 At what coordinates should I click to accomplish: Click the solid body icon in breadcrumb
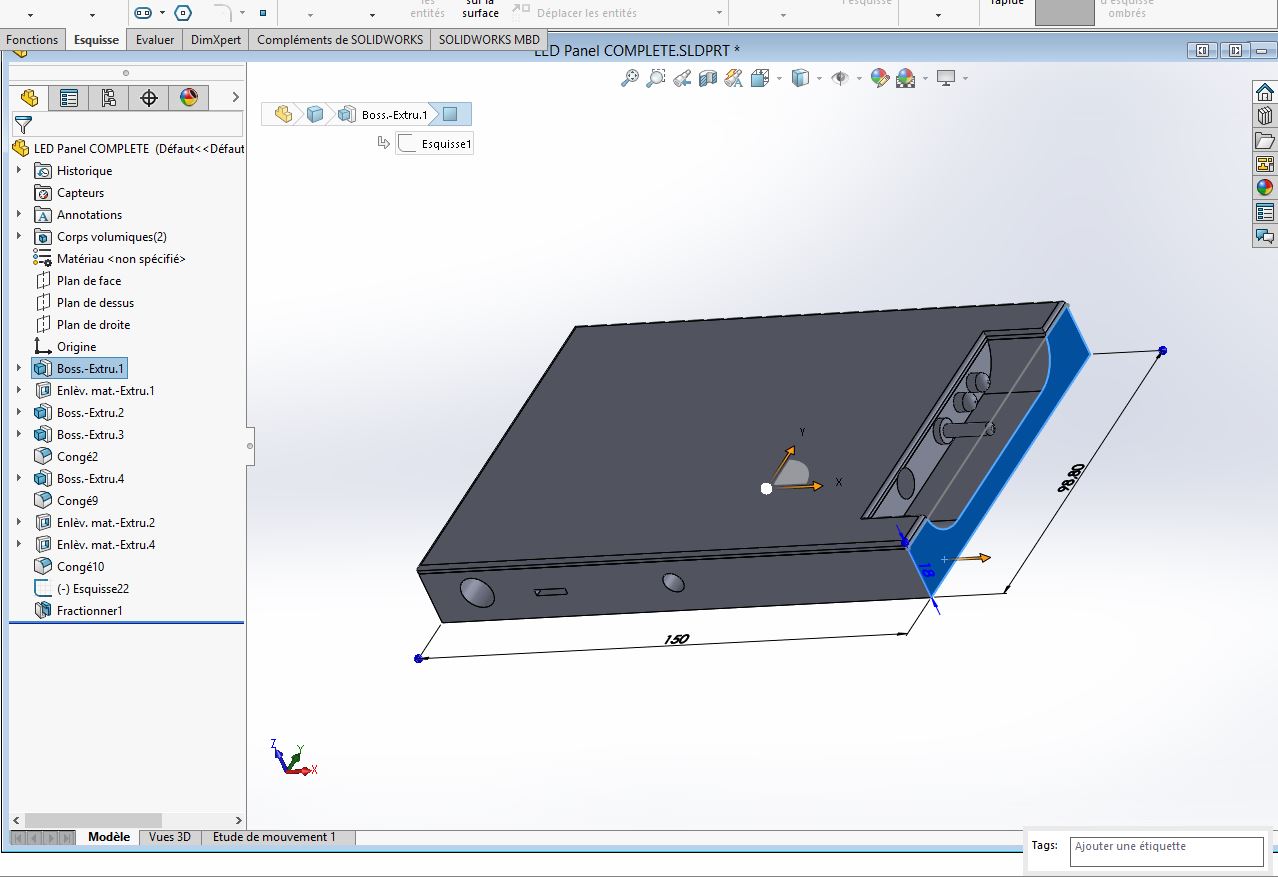[315, 114]
